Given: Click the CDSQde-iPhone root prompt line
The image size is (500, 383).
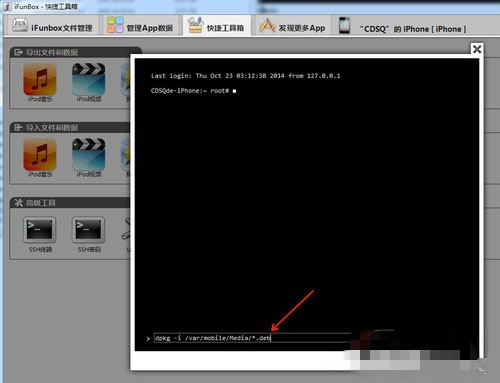Looking at the screenshot, I should click(x=193, y=91).
